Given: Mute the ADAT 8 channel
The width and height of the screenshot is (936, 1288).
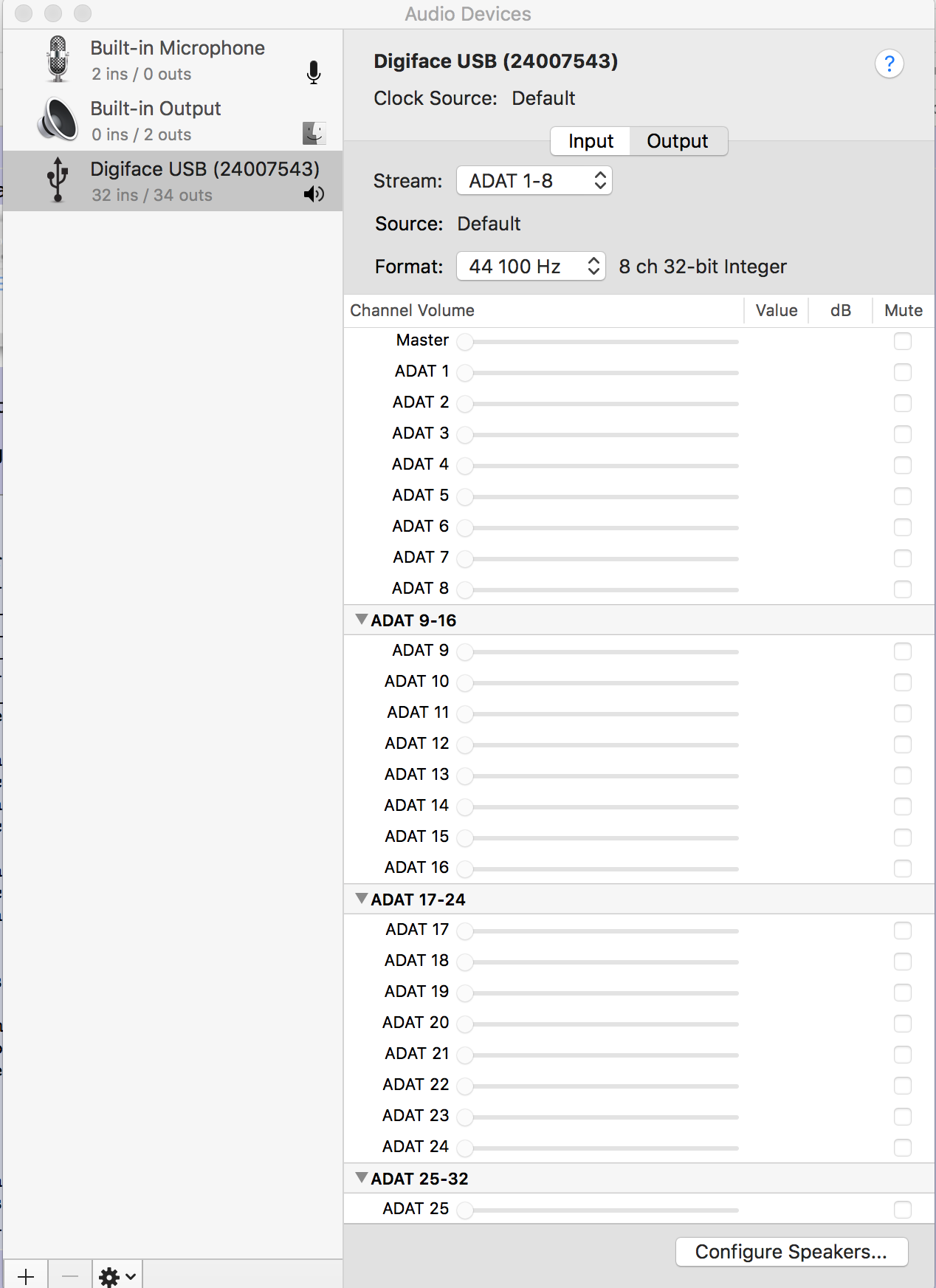Looking at the screenshot, I should [x=902, y=589].
